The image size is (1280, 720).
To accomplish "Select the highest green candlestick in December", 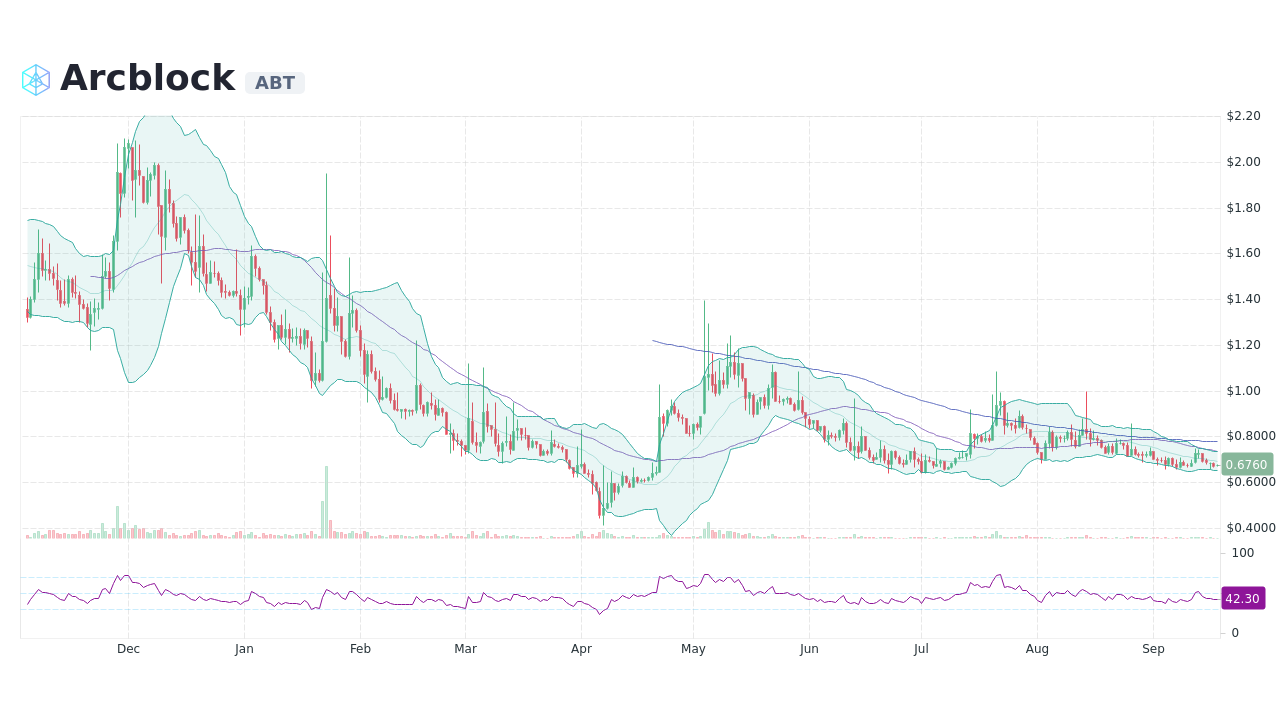I will click(122, 155).
